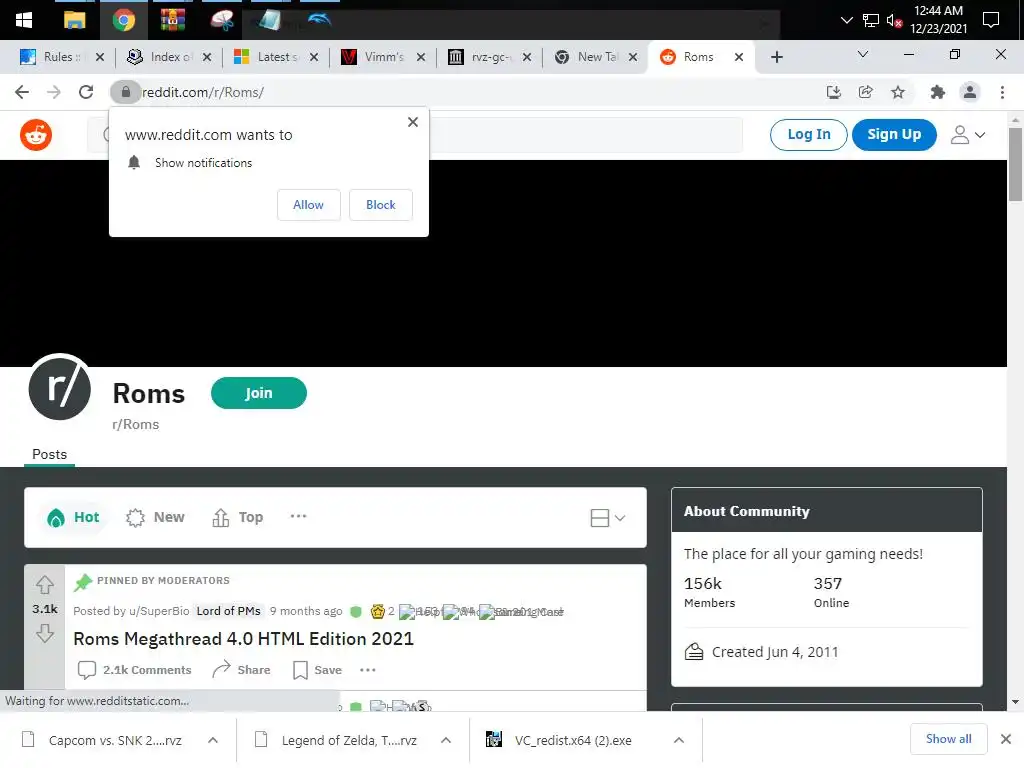Click the share page icon in address bar

click(x=866, y=92)
